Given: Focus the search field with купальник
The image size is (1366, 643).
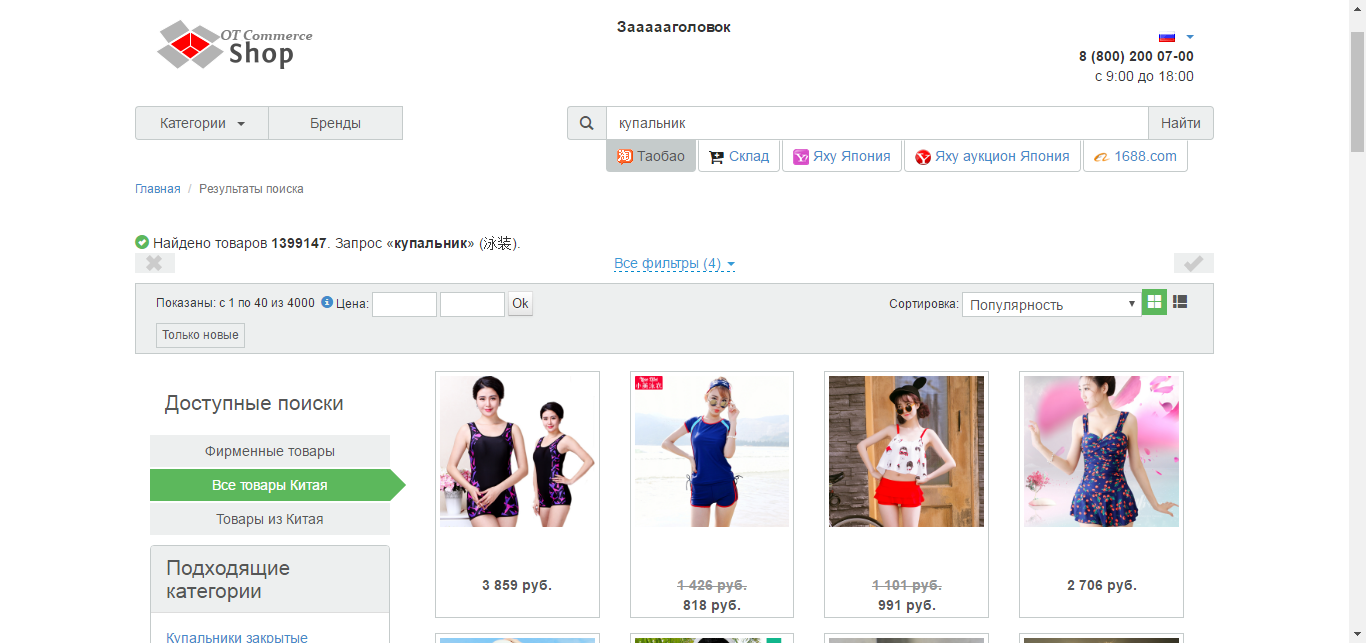Looking at the screenshot, I should [877, 123].
